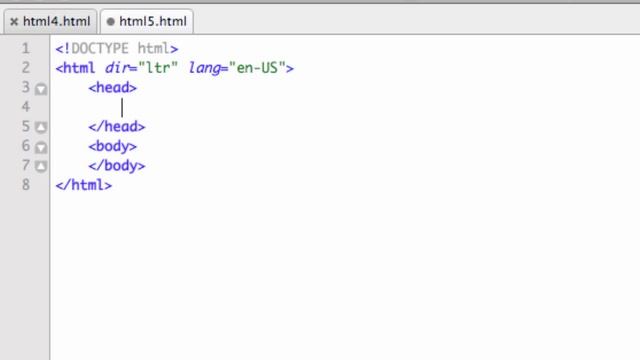The height and width of the screenshot is (360, 640).
Task: Click line number 2 in the gutter
Action: pyautogui.click(x=26, y=68)
